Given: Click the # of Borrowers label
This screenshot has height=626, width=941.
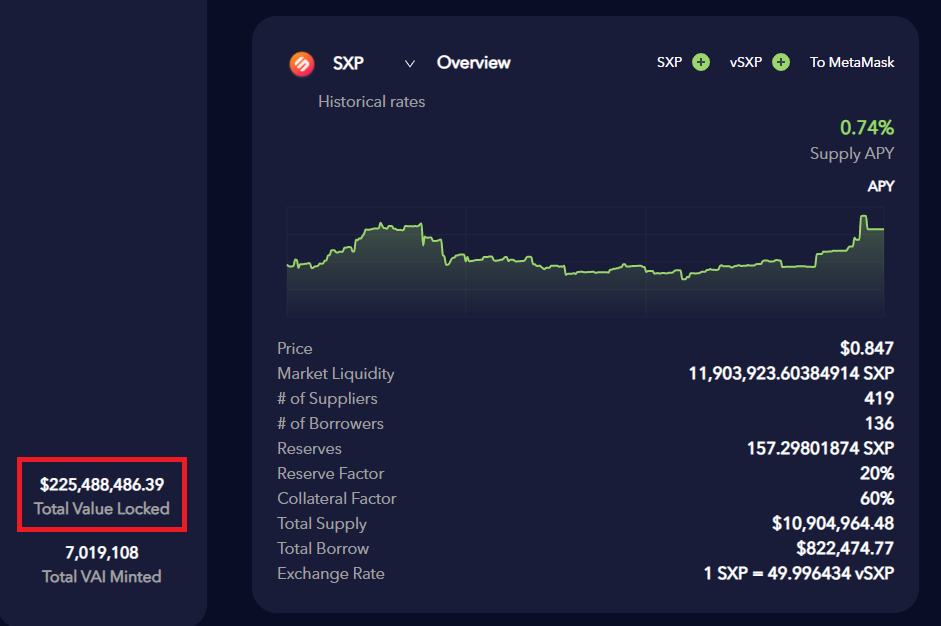Looking at the screenshot, I should pos(330,423).
